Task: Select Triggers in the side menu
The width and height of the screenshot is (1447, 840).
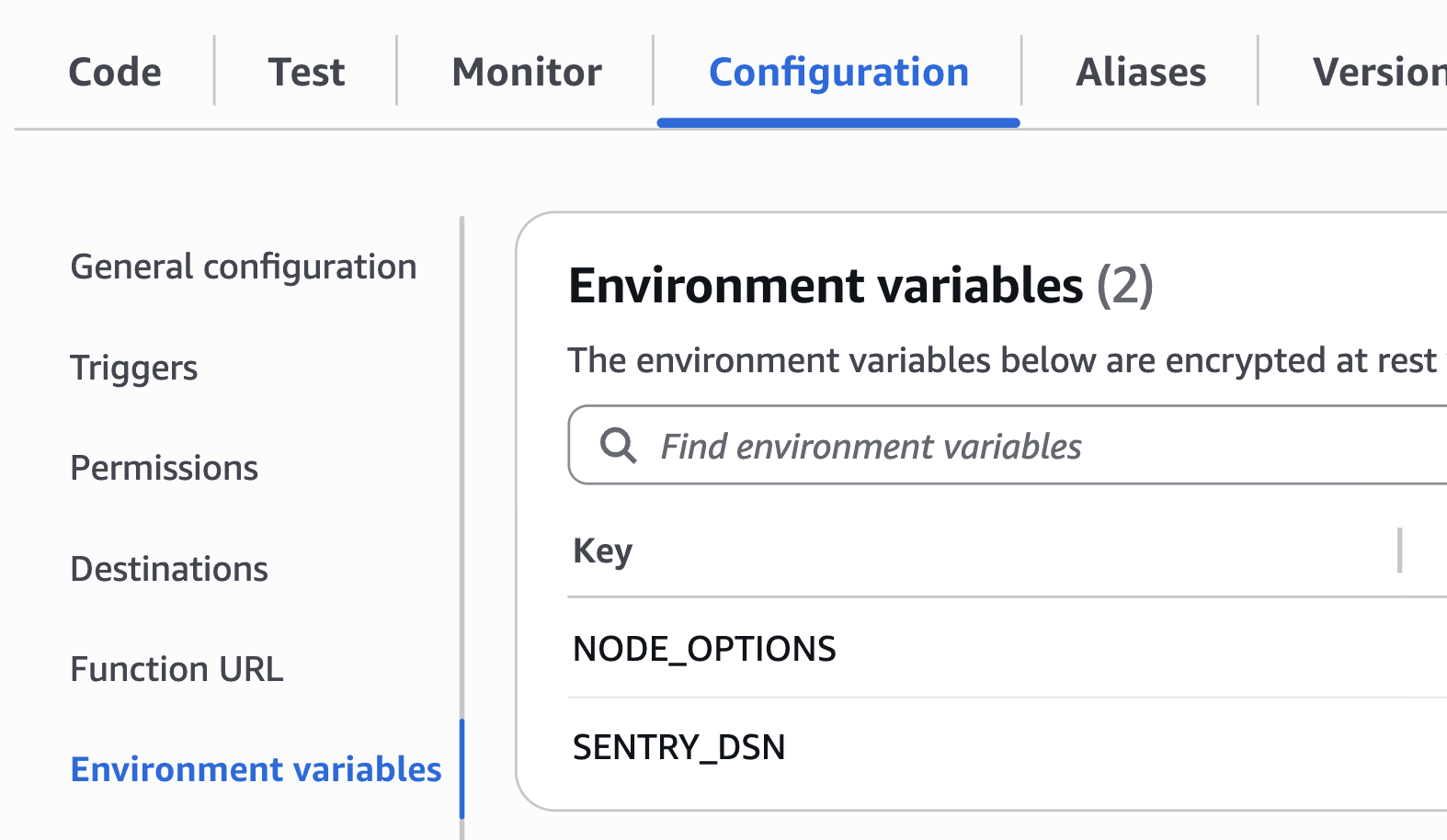Action: (x=134, y=368)
